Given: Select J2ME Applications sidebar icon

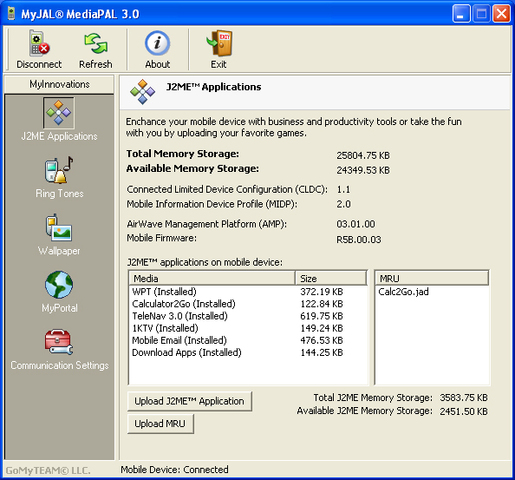Looking at the screenshot, I should 59,113.
